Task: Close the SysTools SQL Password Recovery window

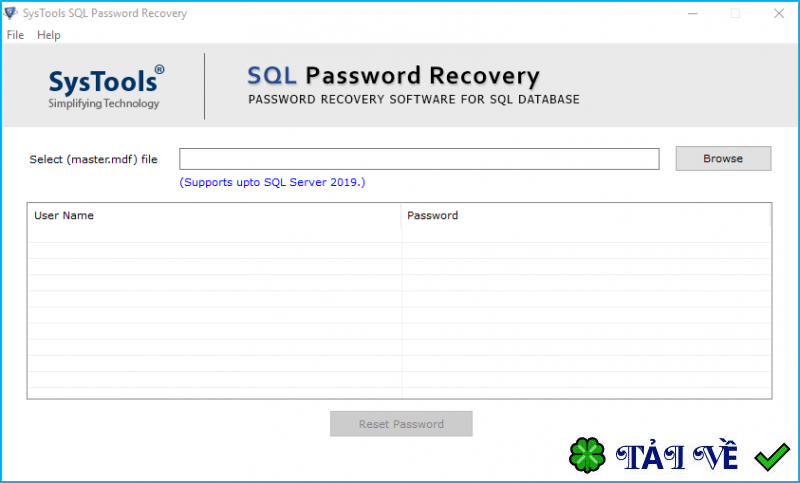Action: [779, 13]
